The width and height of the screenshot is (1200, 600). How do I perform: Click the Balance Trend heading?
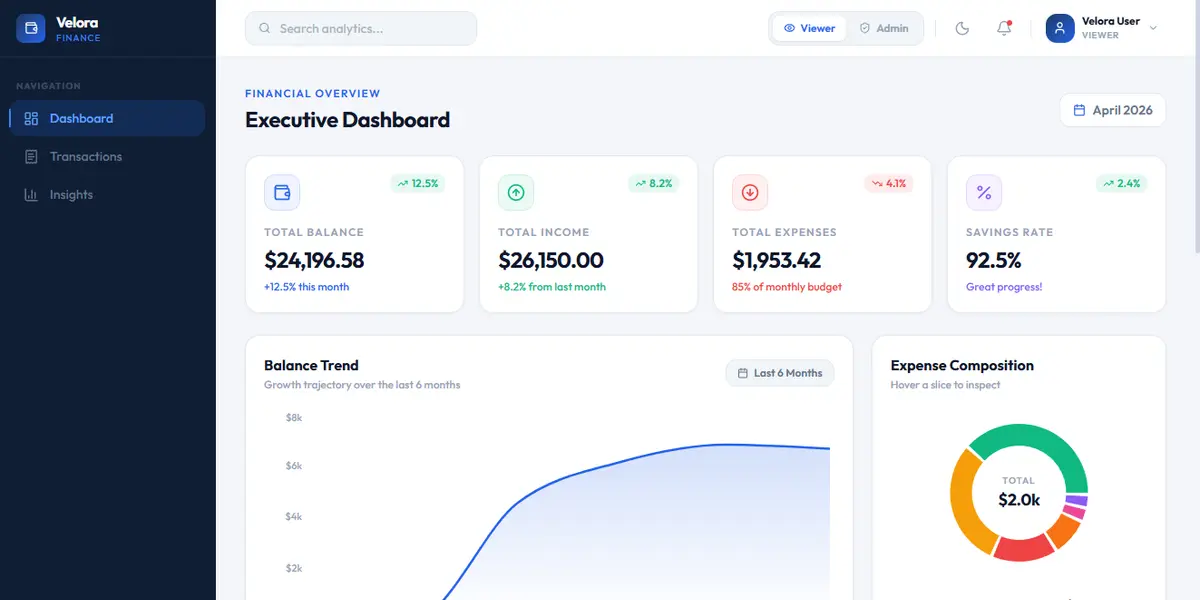[x=311, y=365]
